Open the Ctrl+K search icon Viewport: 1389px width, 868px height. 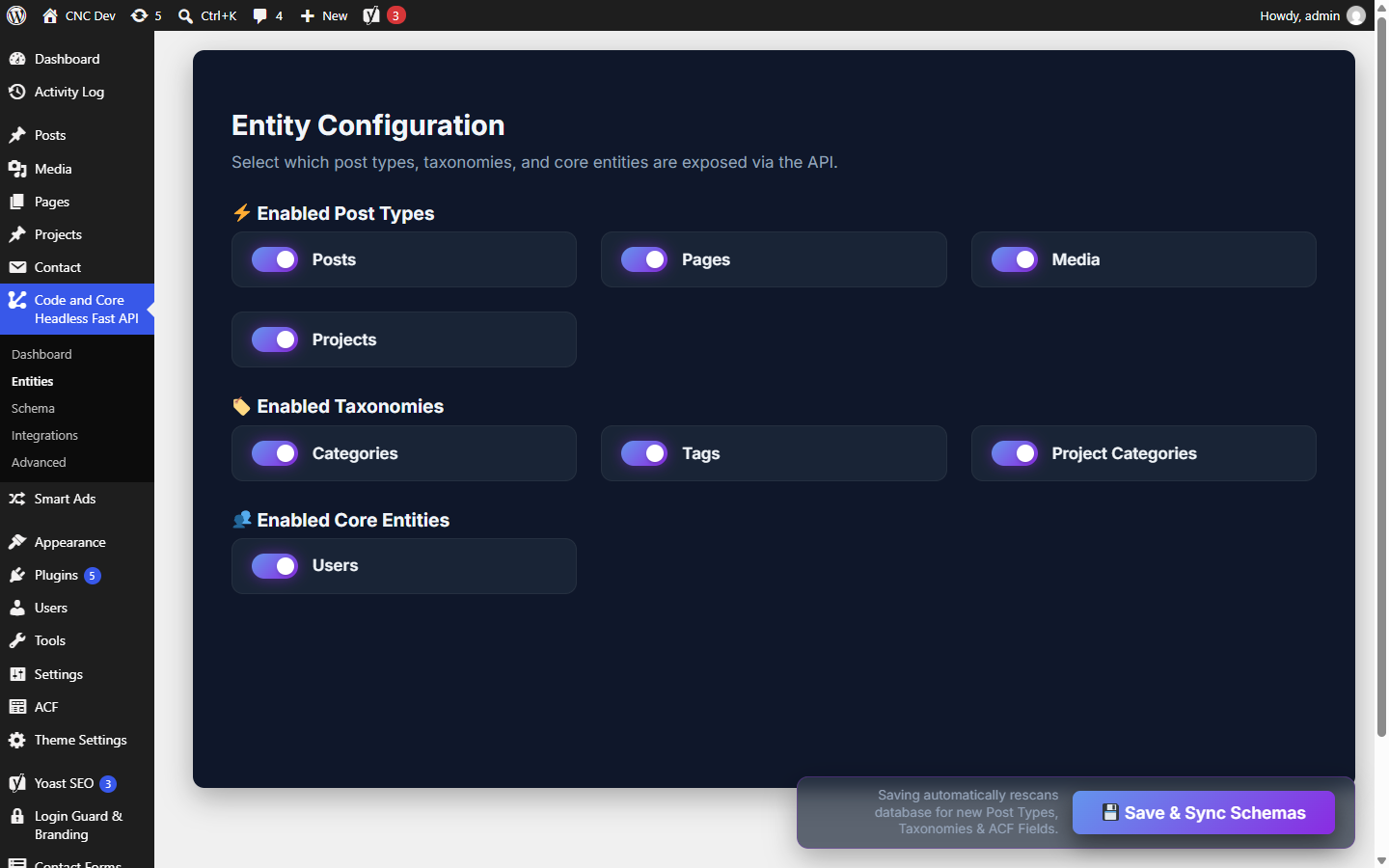186,15
